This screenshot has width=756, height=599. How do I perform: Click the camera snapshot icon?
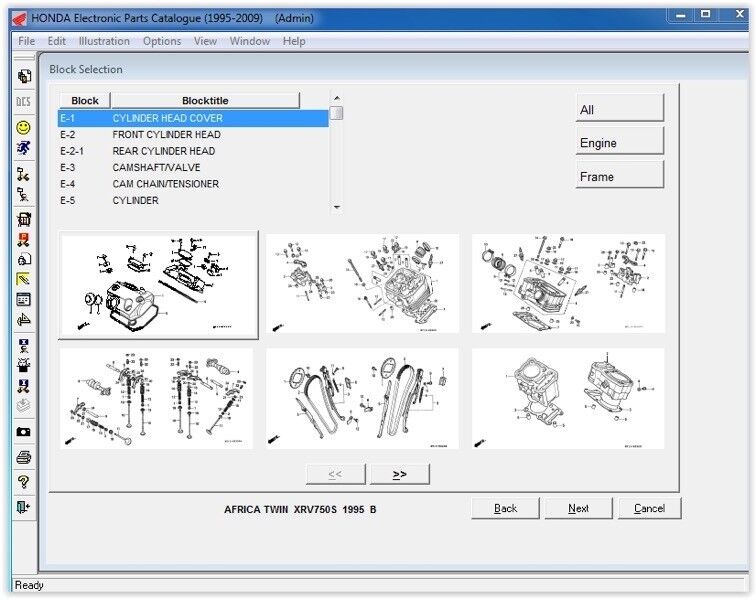(24, 432)
